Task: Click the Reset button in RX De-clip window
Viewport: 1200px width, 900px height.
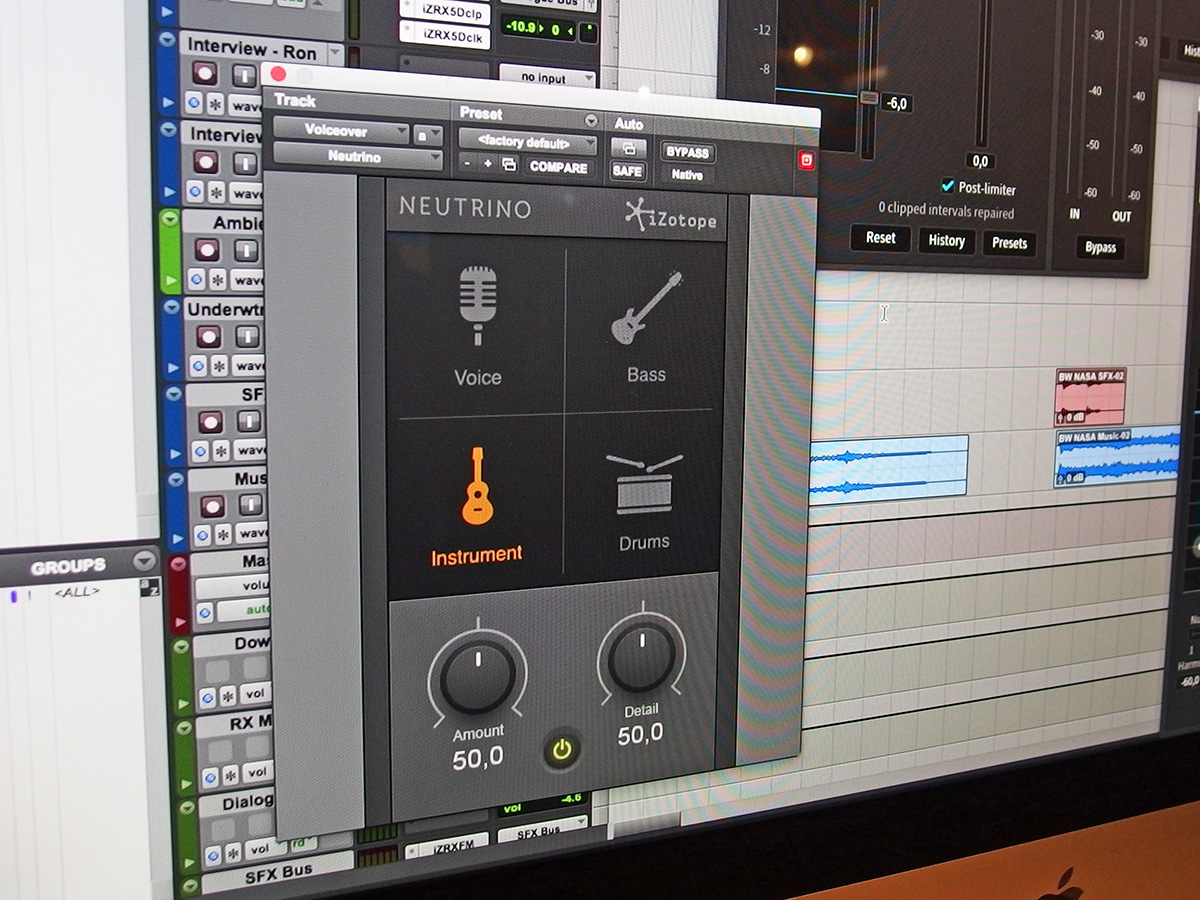Action: (881, 238)
